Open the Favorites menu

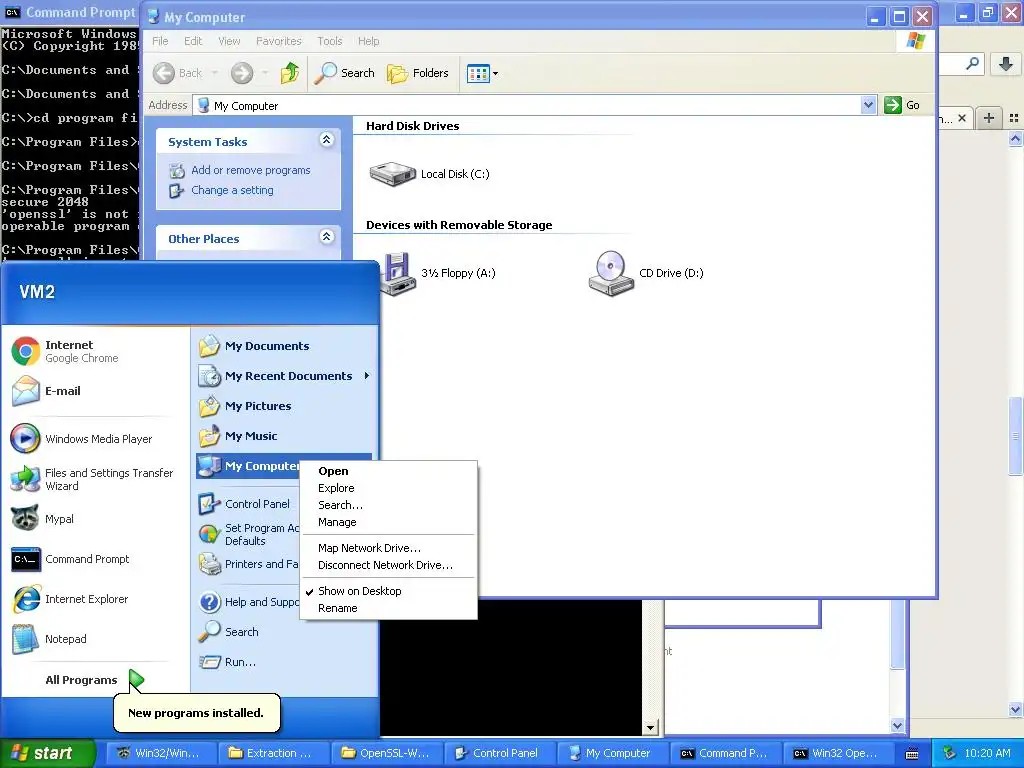(279, 41)
